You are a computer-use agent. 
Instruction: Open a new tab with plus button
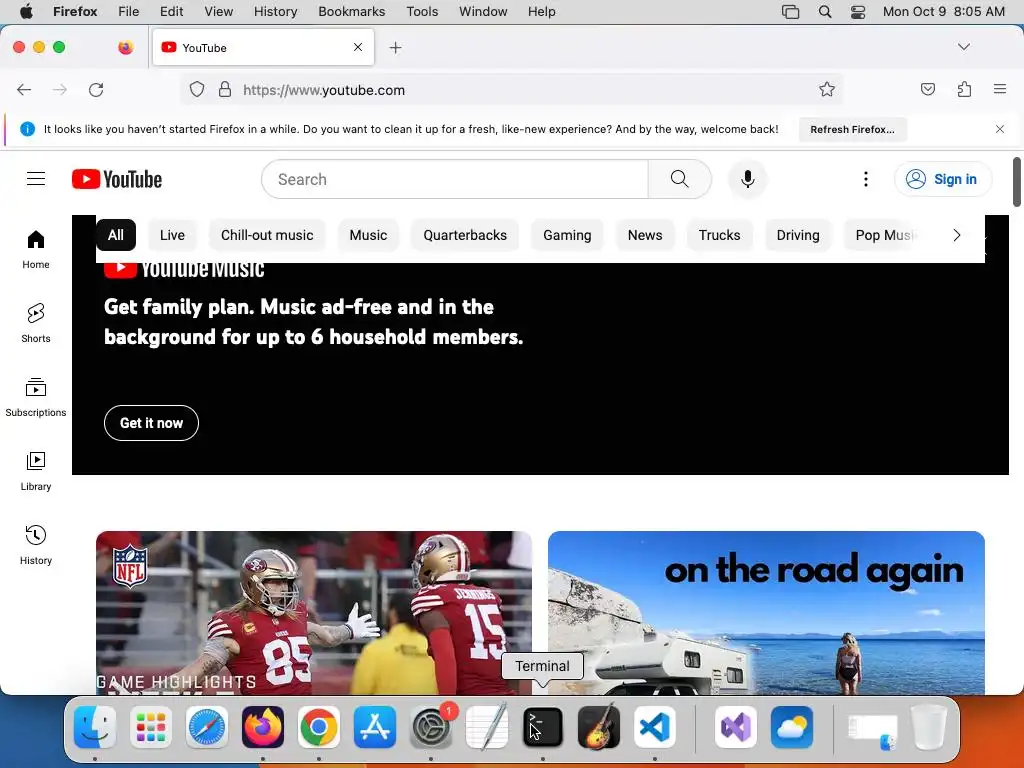click(395, 48)
